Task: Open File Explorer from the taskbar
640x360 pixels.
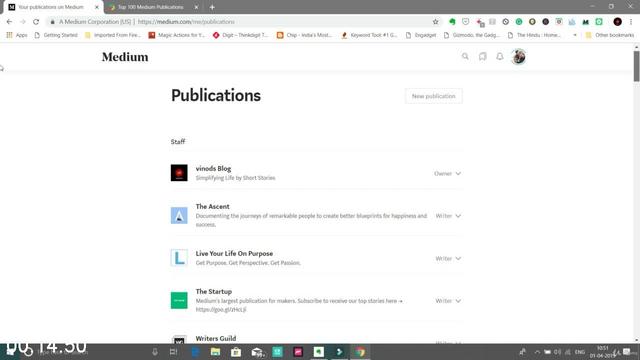Action: pos(216,352)
